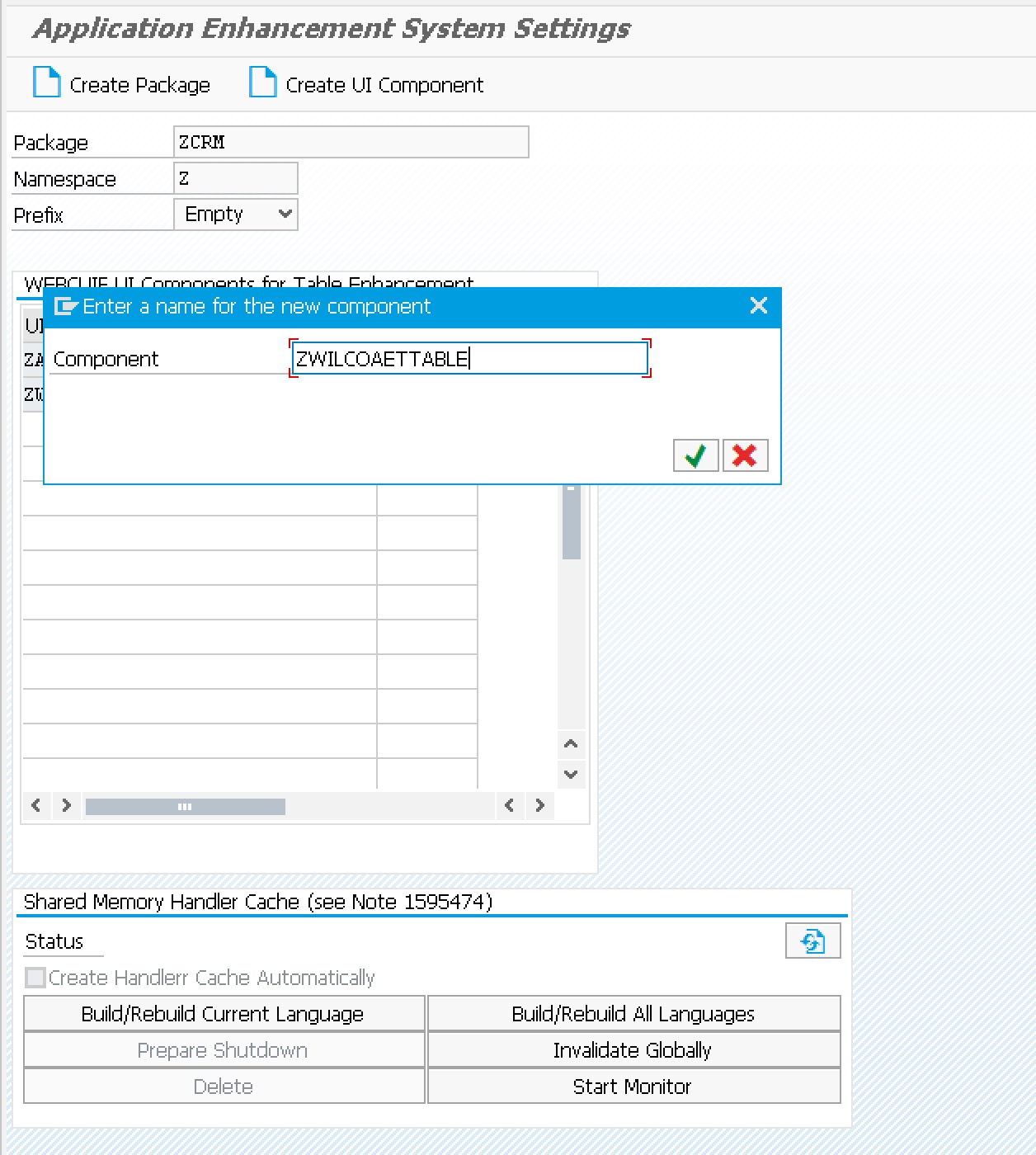
Task: Click the left horizontal scroll left arrow
Action: 36,805
